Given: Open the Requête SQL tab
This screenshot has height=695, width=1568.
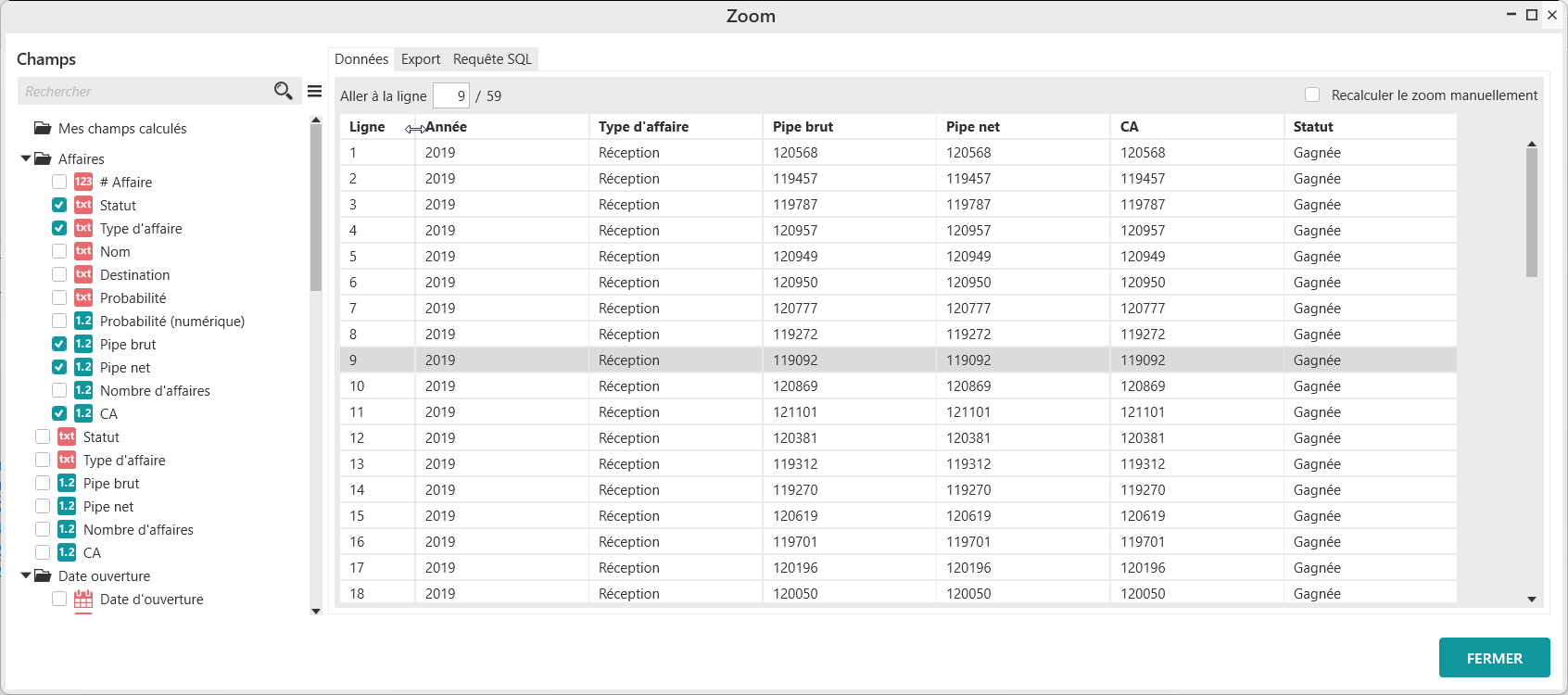Looking at the screenshot, I should (492, 59).
